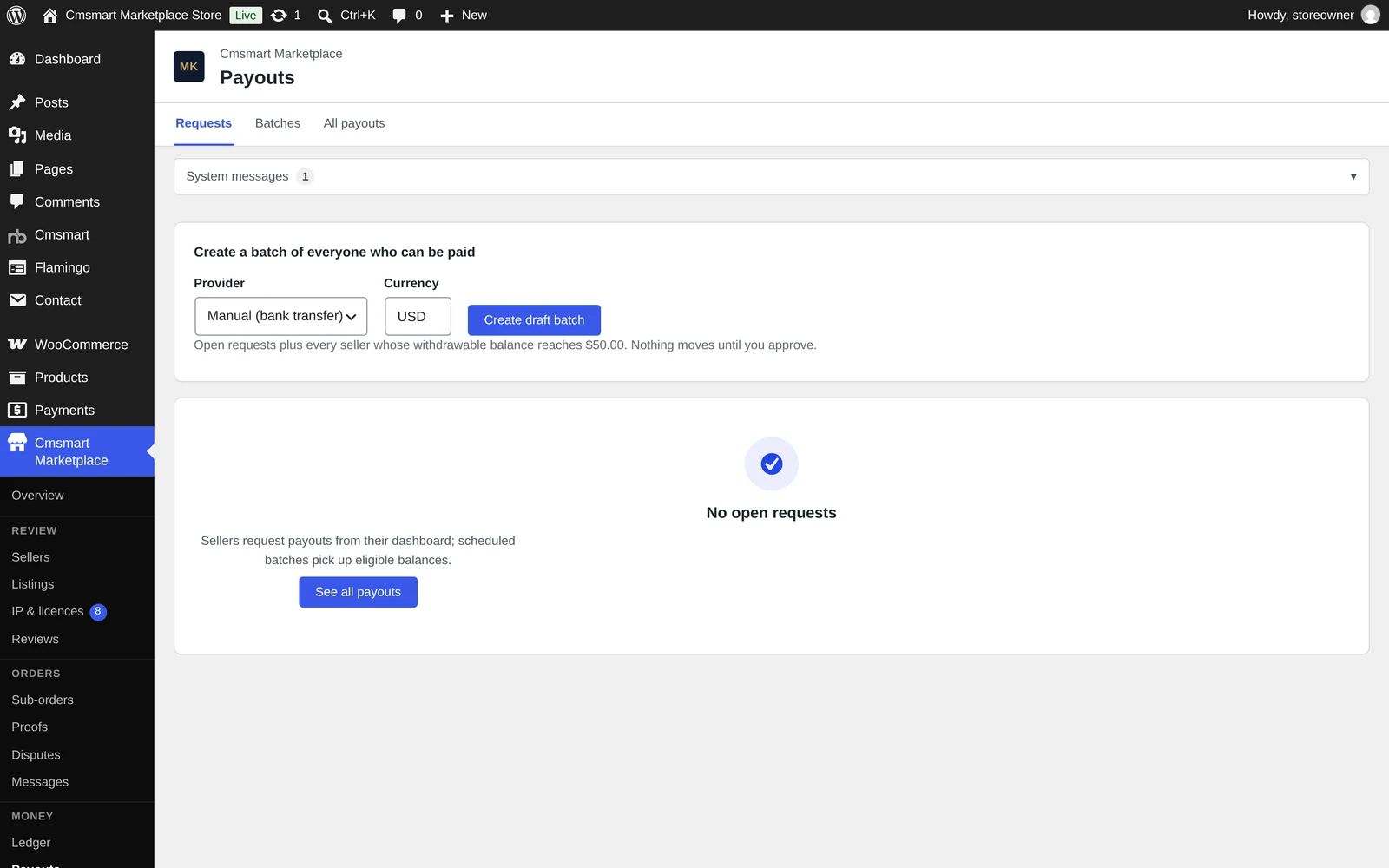Open Overview in marketplace submenu
1389x868 pixels.
(37, 496)
